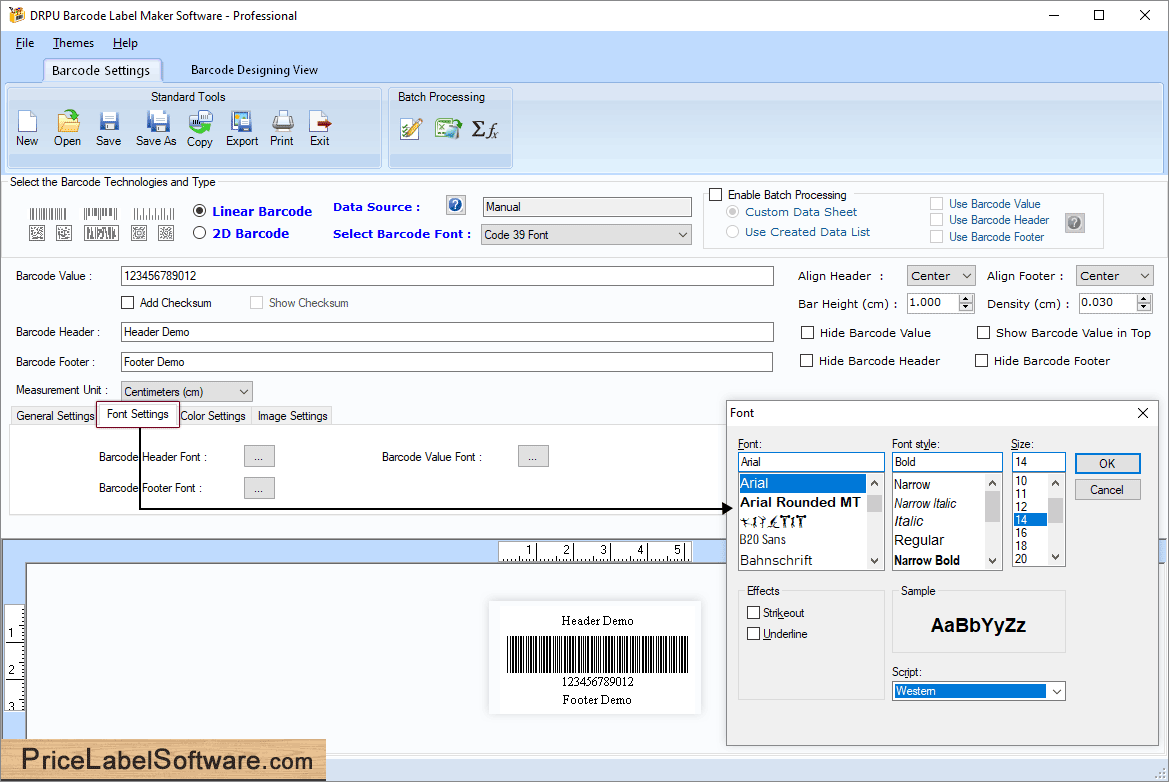Select the 2D Barcode radio button
The width and height of the screenshot is (1169, 782).
200,233
